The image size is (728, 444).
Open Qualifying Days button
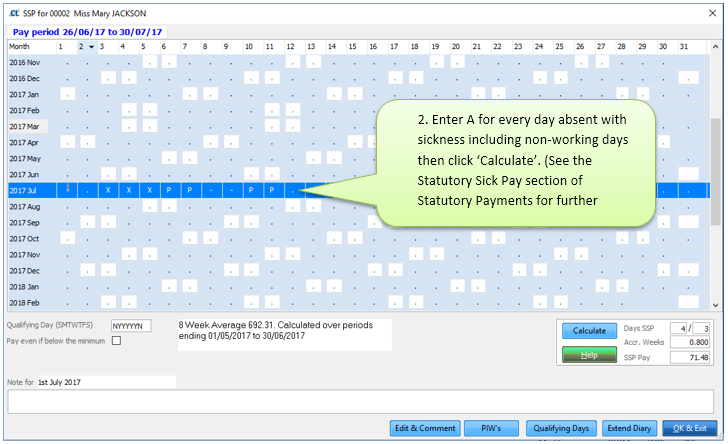coord(561,428)
